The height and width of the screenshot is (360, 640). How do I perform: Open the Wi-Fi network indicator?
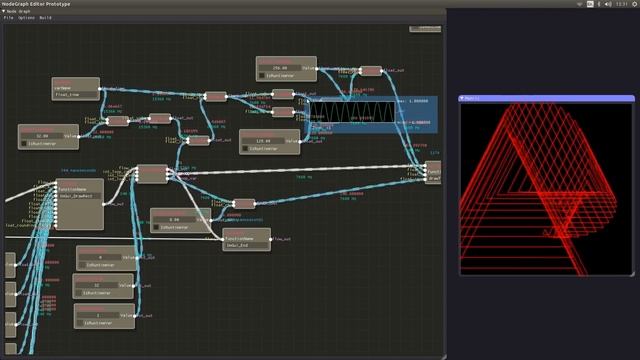(x=580, y=4)
